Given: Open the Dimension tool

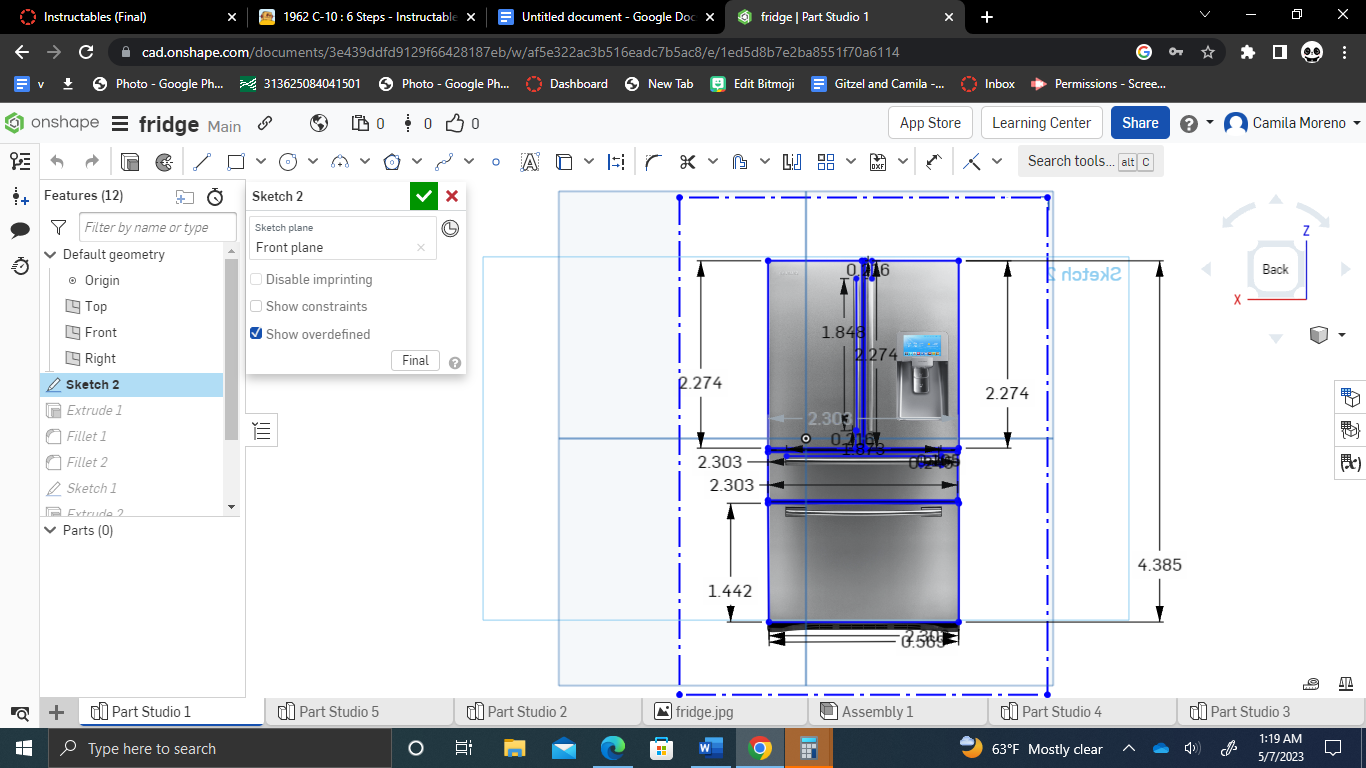Looking at the screenshot, I should (x=614, y=160).
